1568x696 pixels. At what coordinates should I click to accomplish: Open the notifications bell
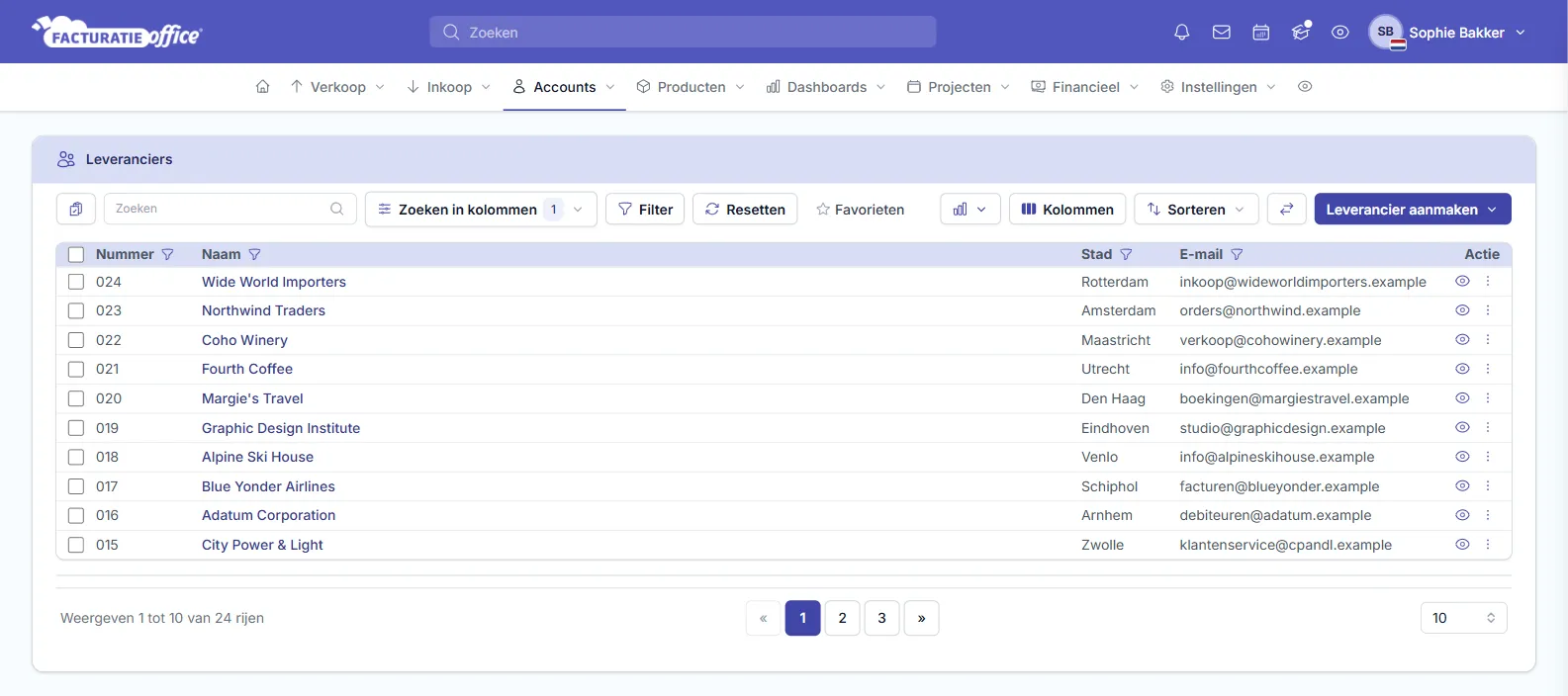pyautogui.click(x=1181, y=33)
